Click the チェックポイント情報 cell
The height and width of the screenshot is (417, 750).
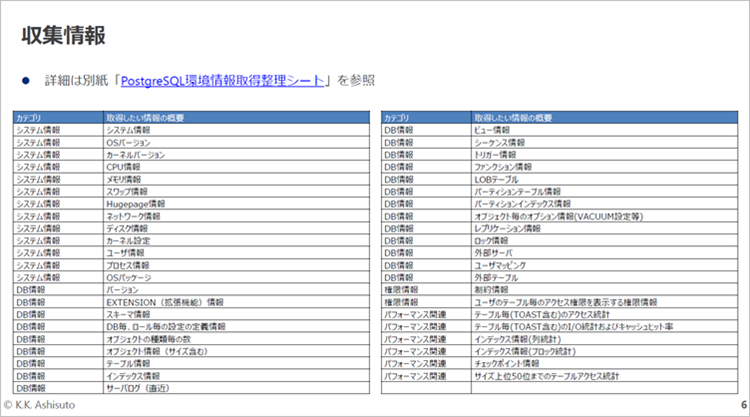click(605, 363)
